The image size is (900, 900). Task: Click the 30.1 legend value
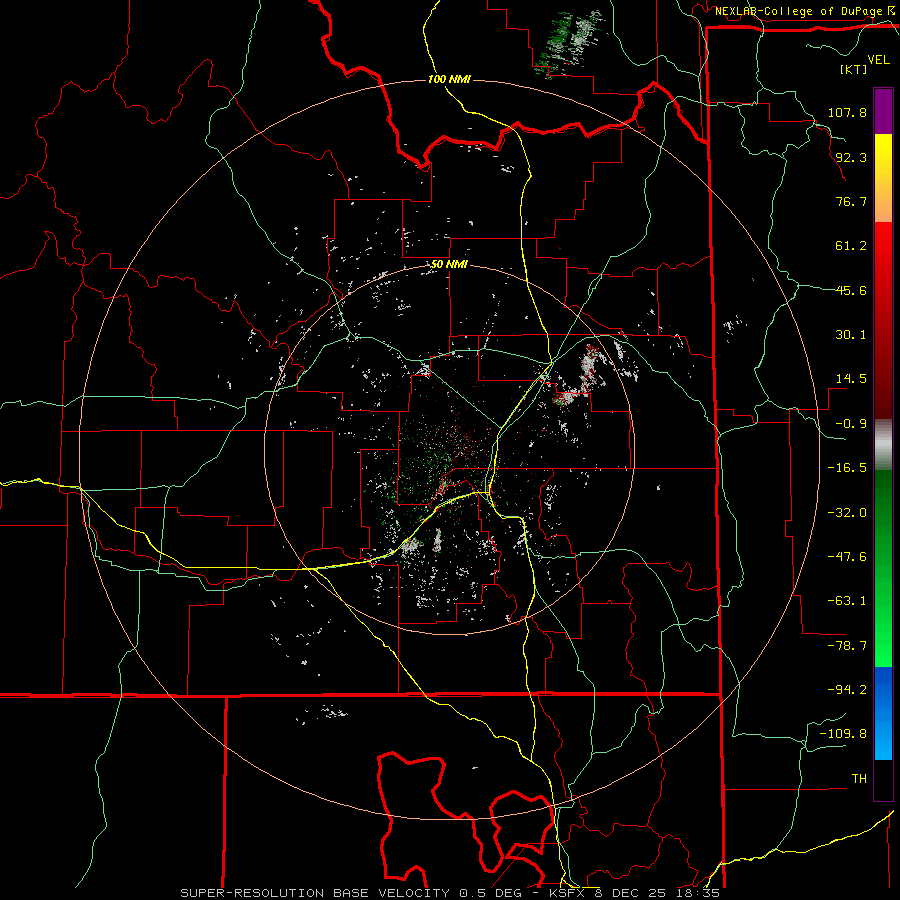click(851, 335)
